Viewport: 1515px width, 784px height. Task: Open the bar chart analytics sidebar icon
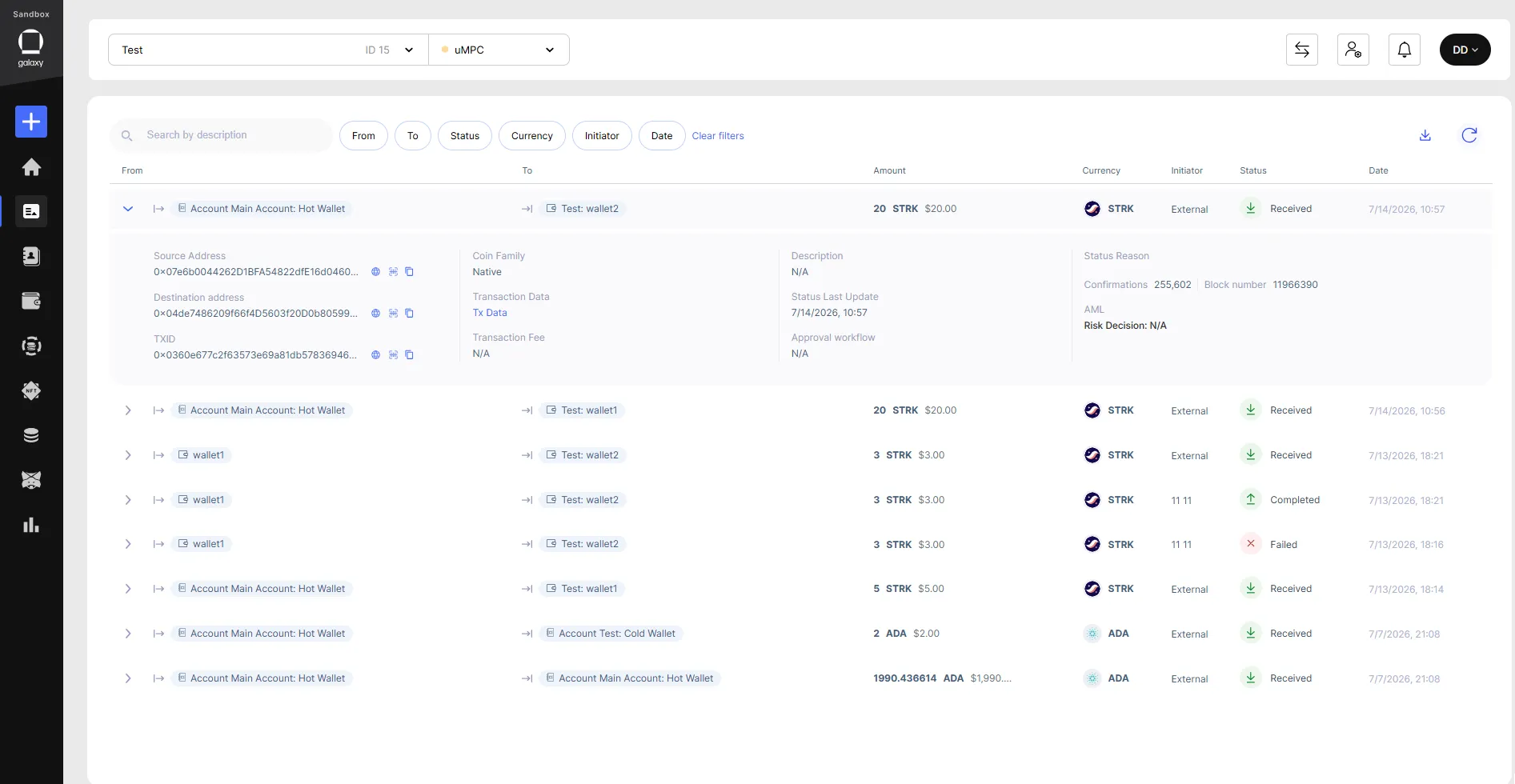(x=31, y=525)
